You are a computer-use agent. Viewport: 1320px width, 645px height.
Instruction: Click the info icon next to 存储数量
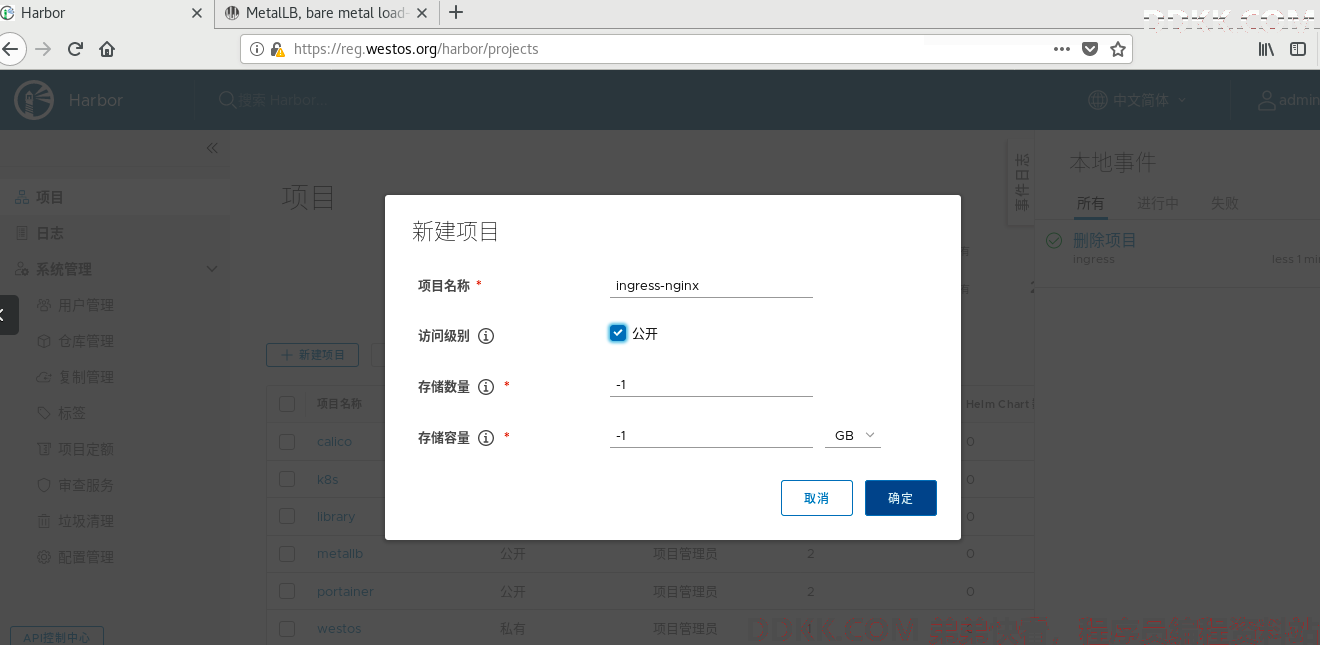(486, 387)
